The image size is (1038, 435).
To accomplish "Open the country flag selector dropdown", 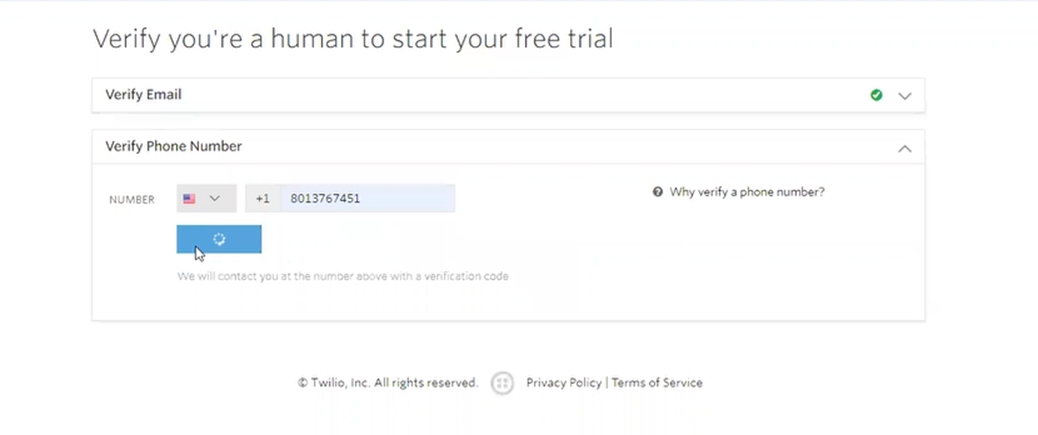I will coord(207,199).
